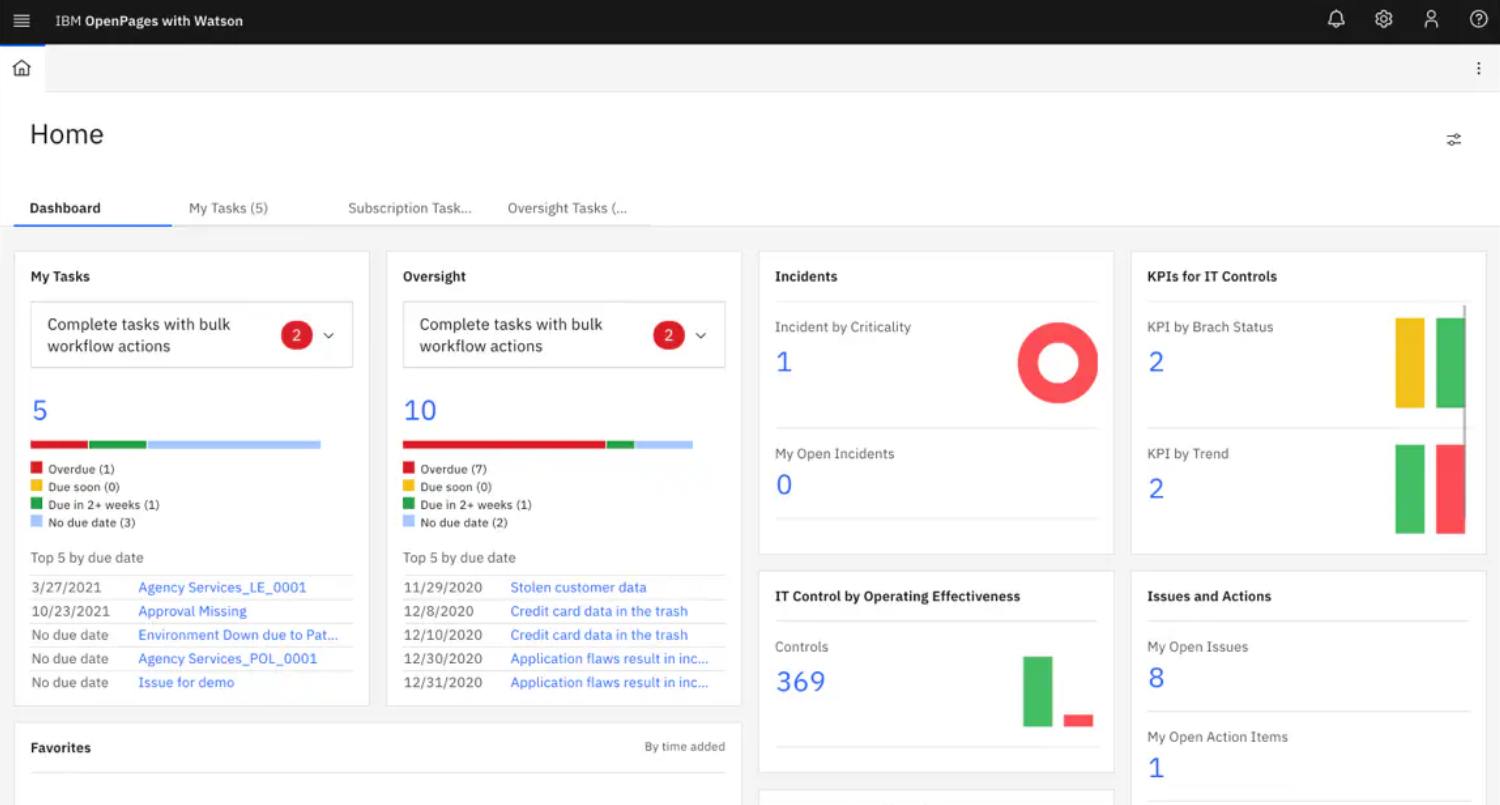The height and width of the screenshot is (805, 1500).
Task: Click the Home tab icon
Action: [x=22, y=68]
